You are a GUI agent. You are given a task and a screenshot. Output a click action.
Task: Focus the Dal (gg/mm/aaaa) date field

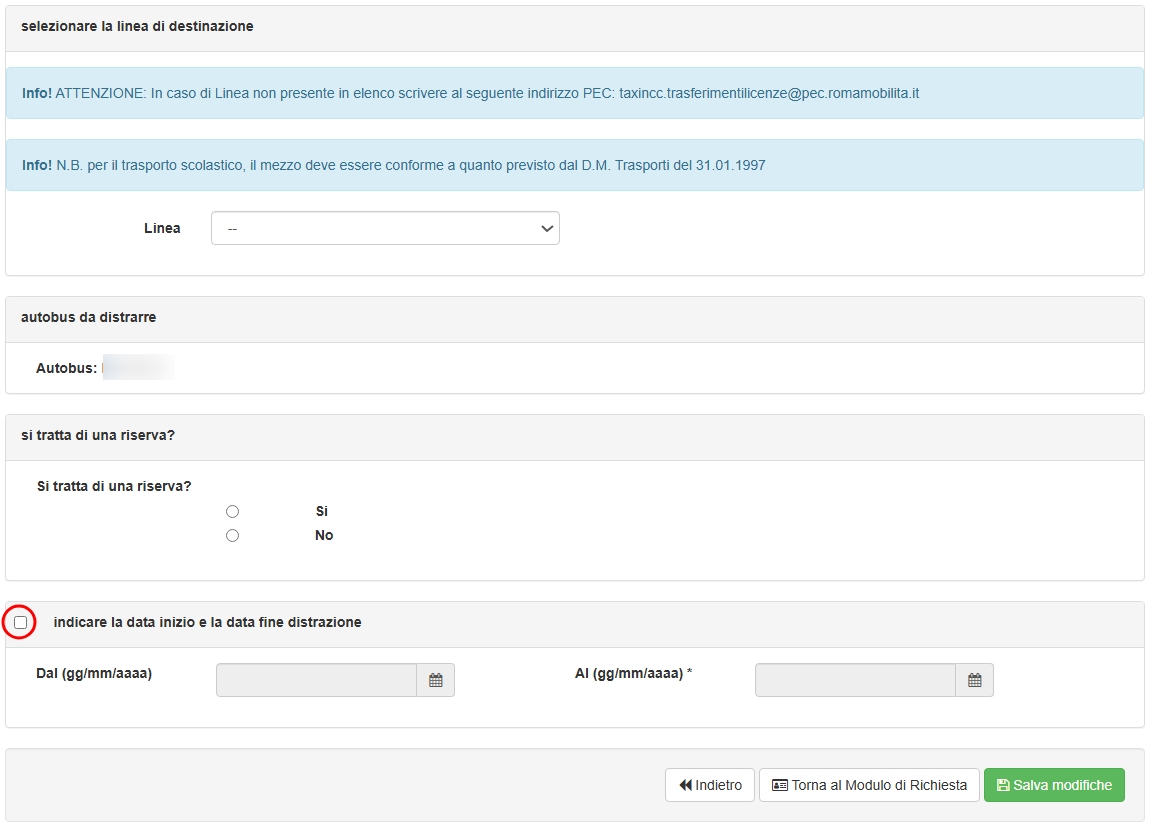point(316,680)
